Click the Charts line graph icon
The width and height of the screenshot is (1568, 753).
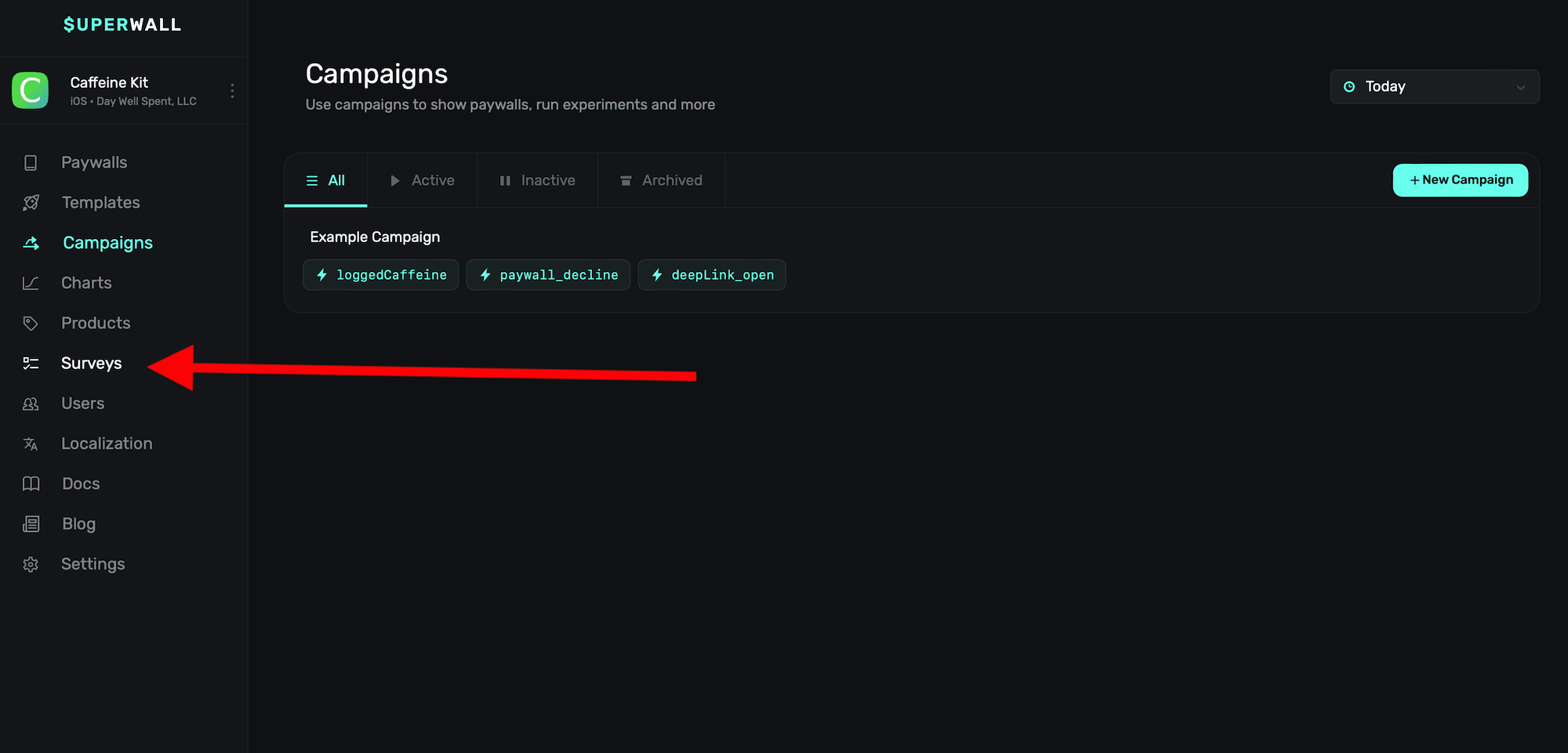pyautogui.click(x=31, y=283)
